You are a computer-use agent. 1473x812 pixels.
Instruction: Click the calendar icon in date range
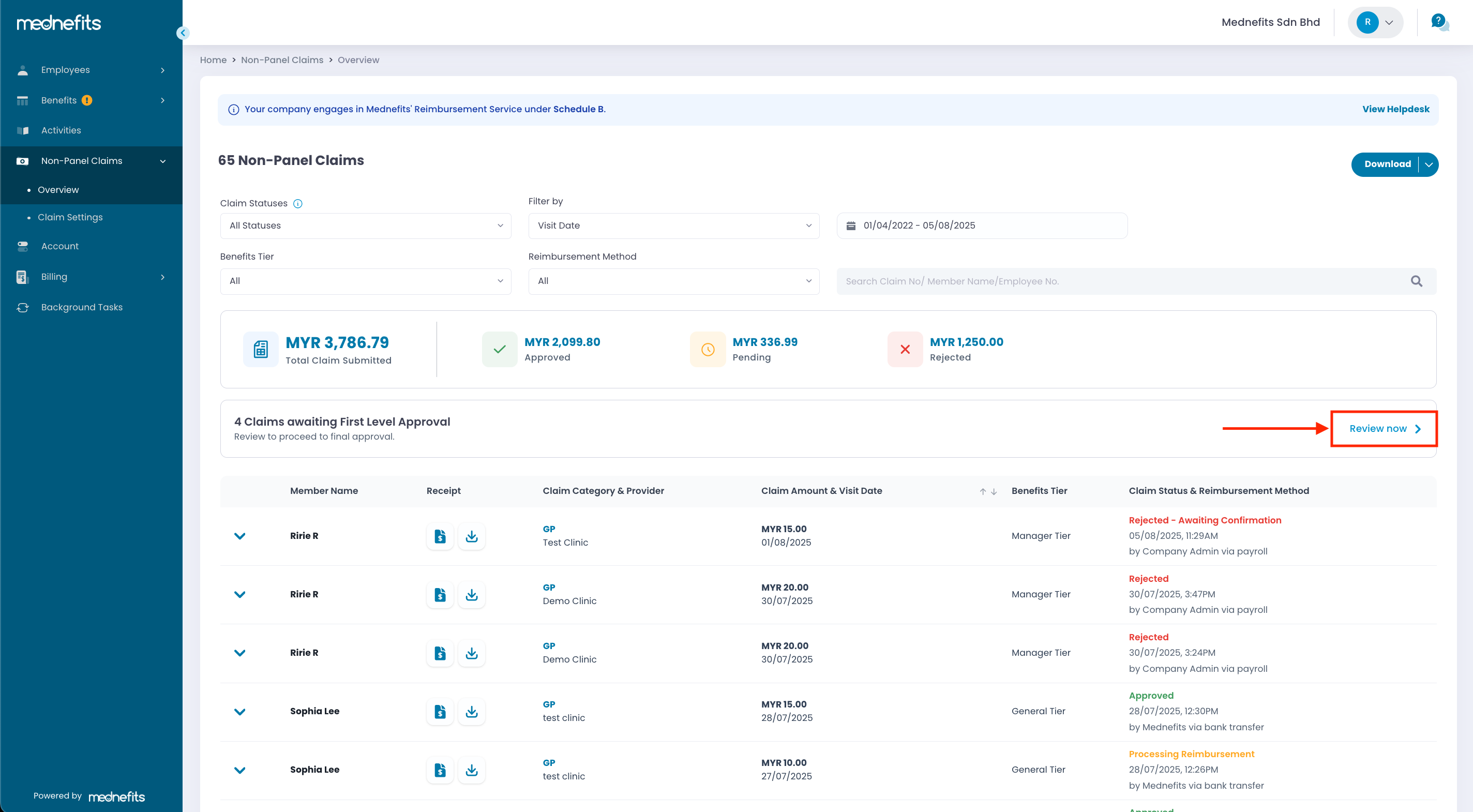point(851,225)
